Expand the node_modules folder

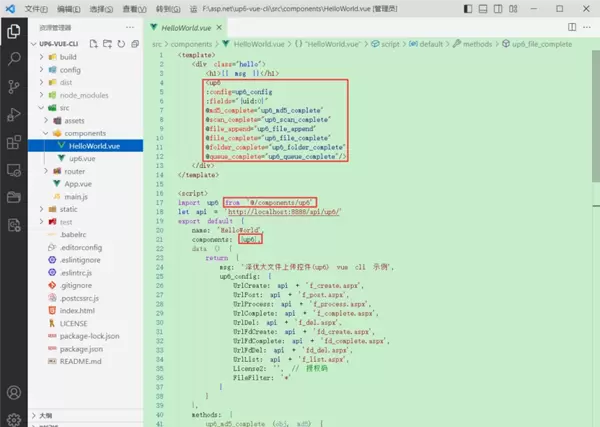coord(83,95)
